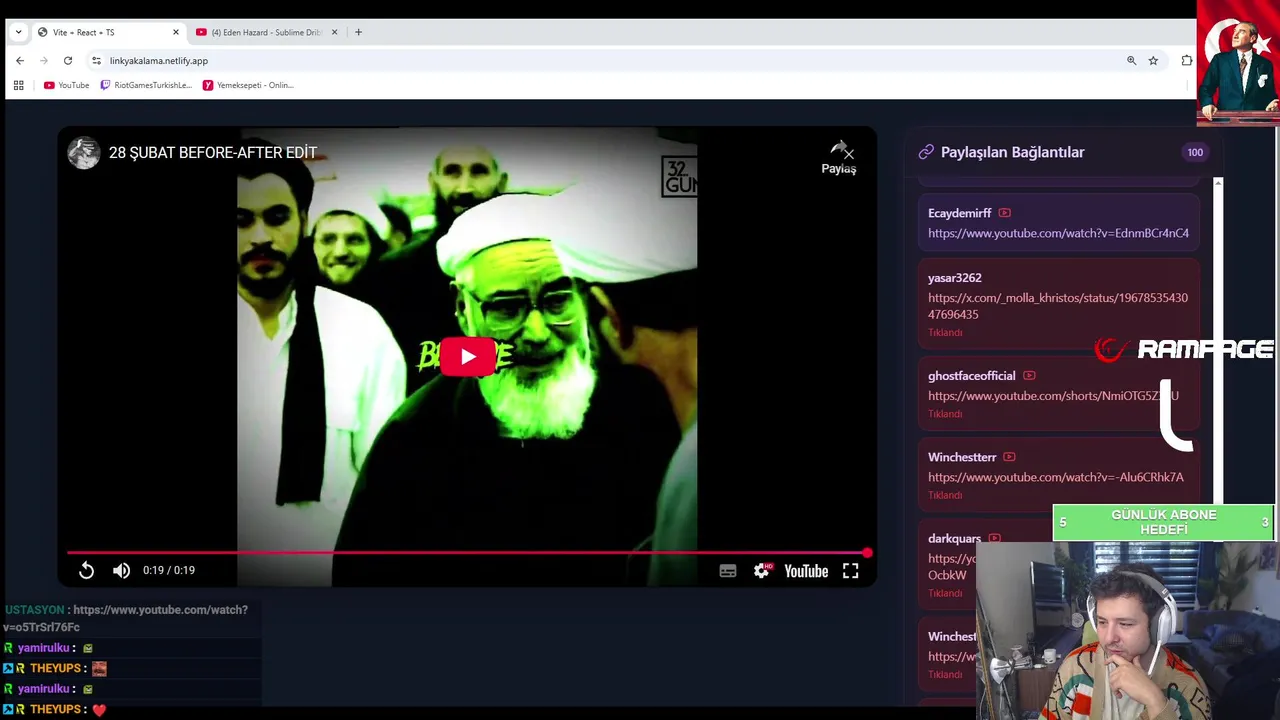Click username yasar3262
1280x720 pixels.
[955, 278]
